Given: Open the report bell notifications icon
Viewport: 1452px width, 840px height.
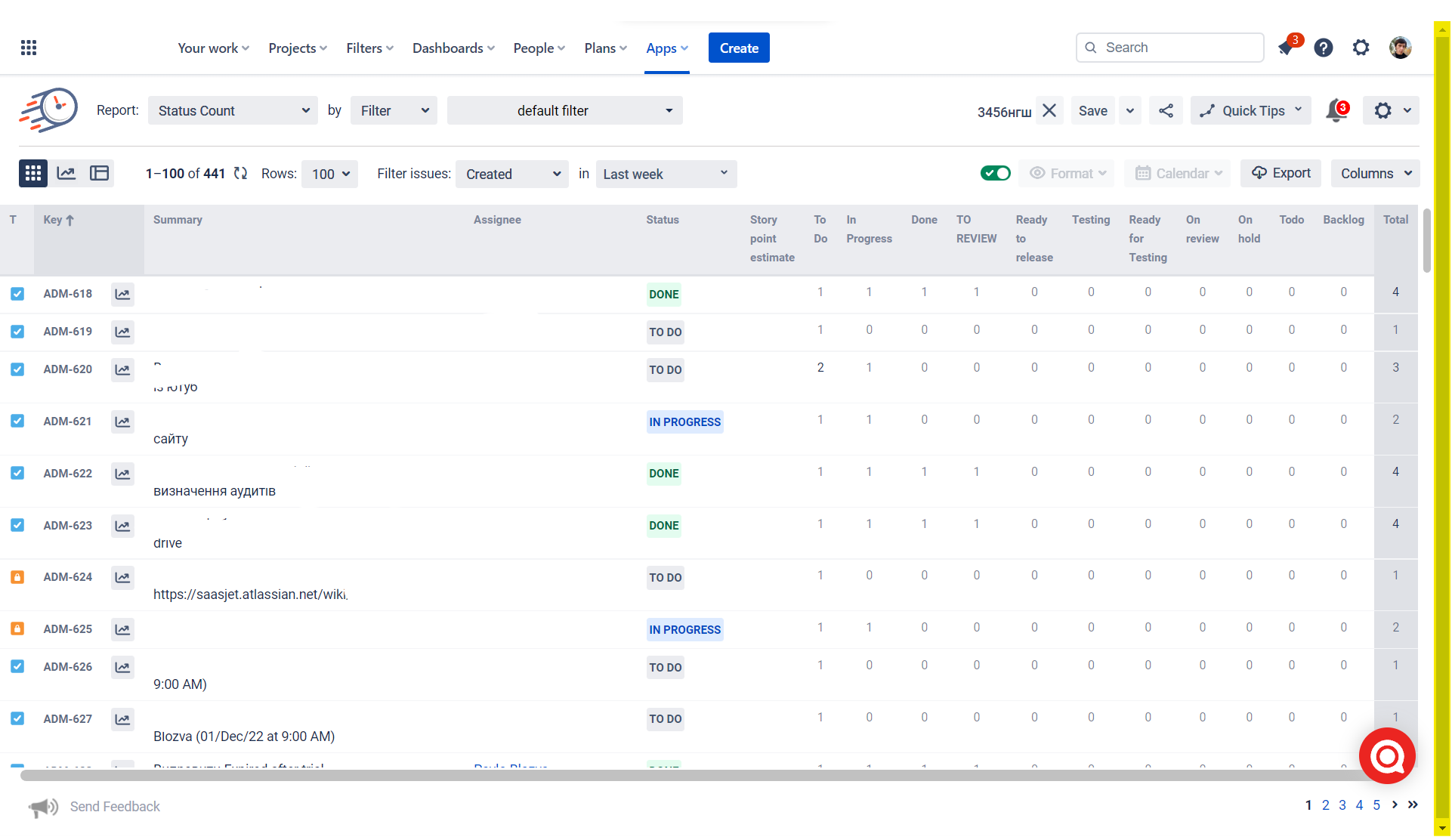Looking at the screenshot, I should coord(1336,110).
